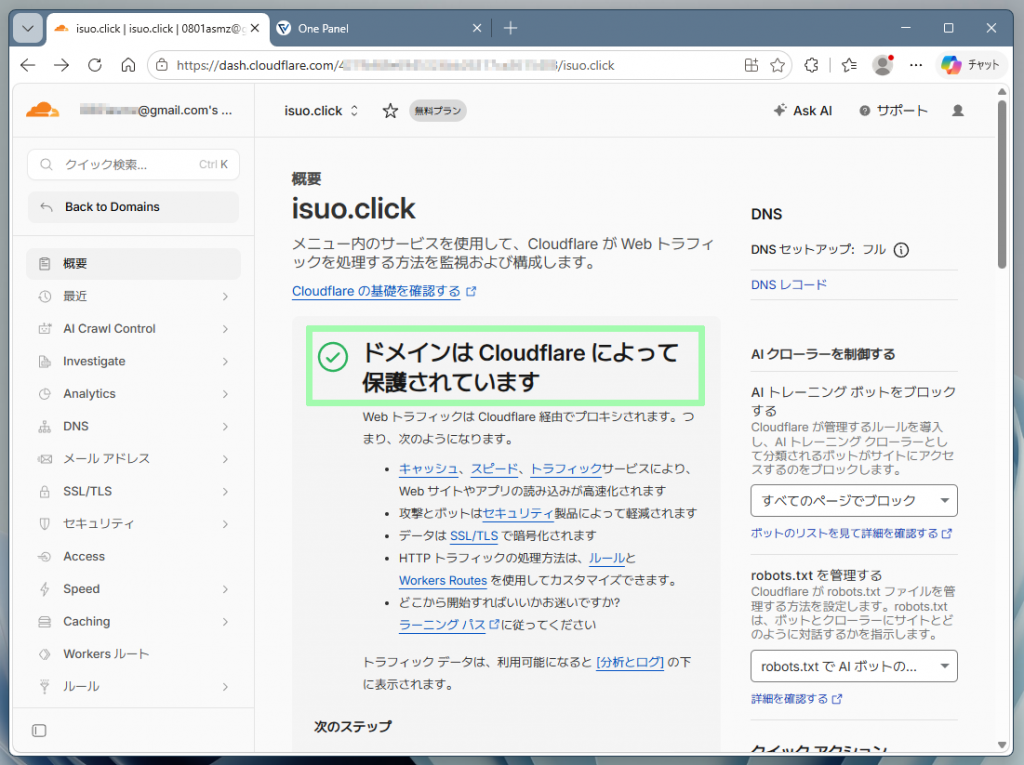Open Copilot チャット button
Image resolution: width=1024 pixels, height=765 pixels.
(x=970, y=65)
